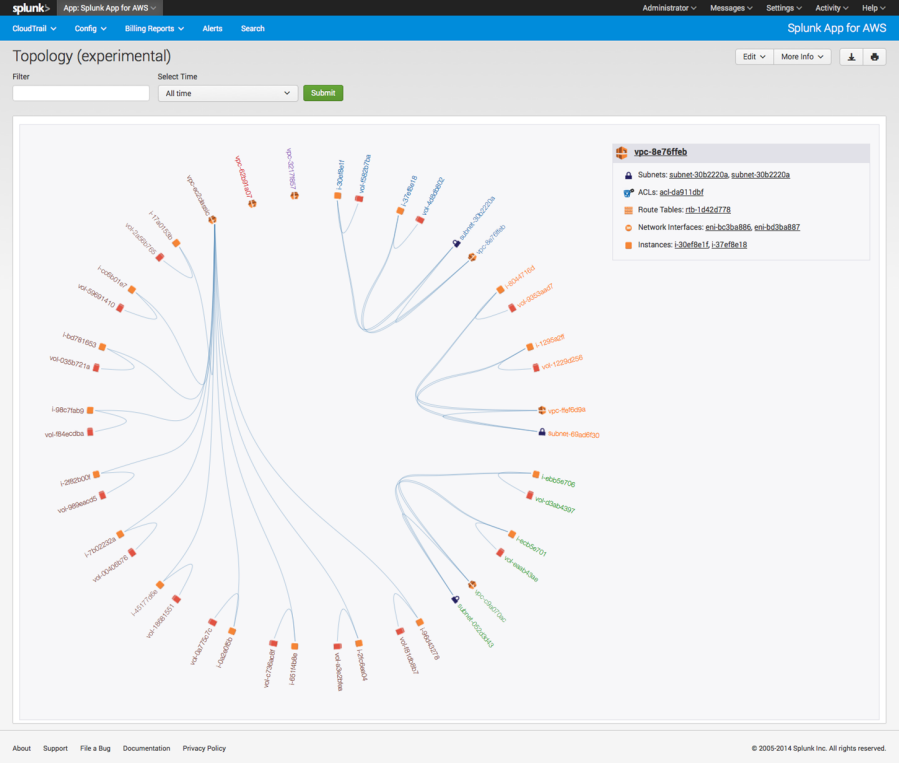Click the vol-d3ab4397 volume node icon
The image size is (899, 763).
[528, 496]
